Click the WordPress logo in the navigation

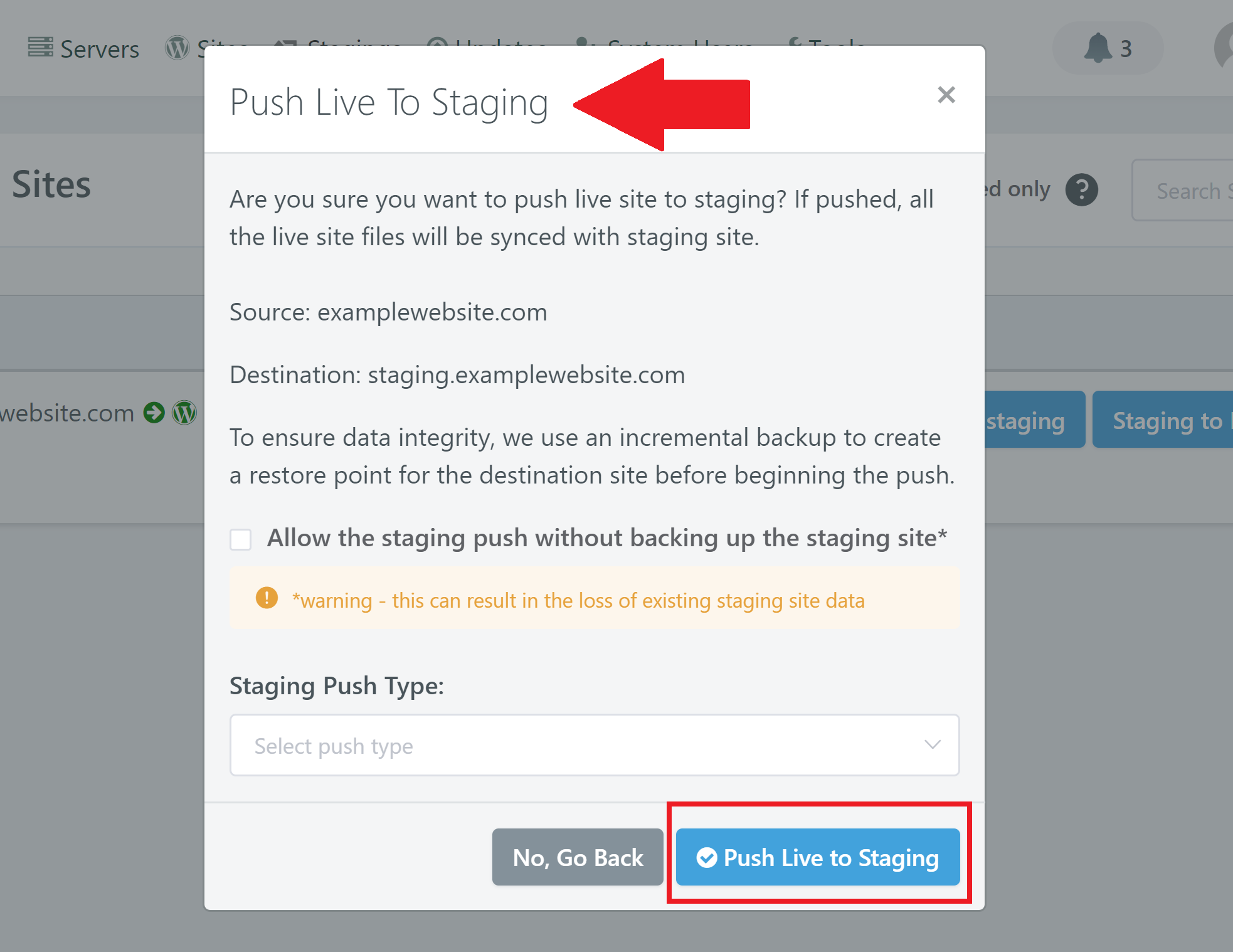point(177,48)
